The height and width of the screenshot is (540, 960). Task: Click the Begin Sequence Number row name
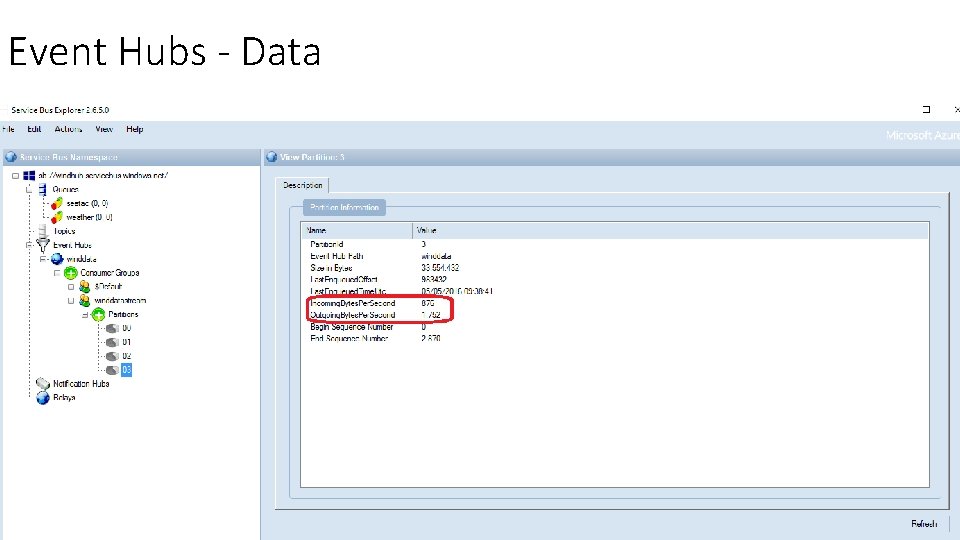coord(351,327)
